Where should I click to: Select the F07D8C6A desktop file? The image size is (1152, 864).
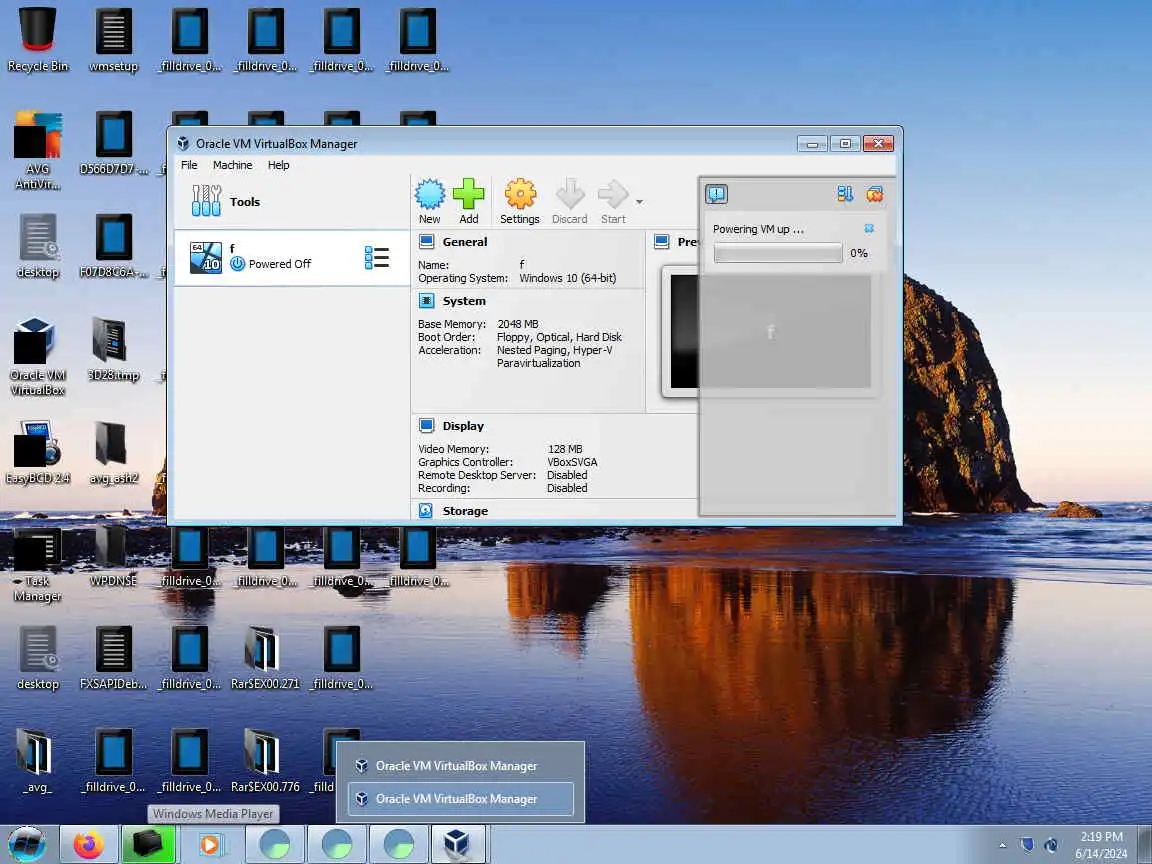(x=113, y=246)
